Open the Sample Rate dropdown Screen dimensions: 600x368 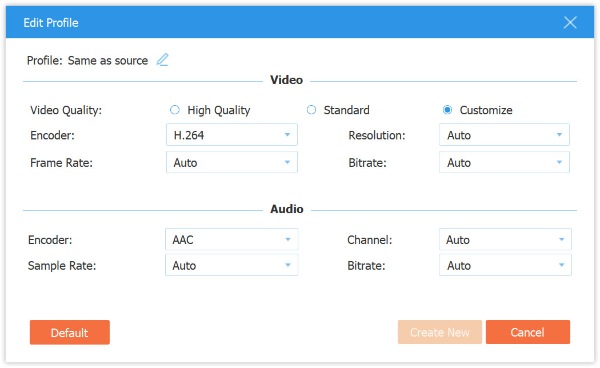click(232, 265)
